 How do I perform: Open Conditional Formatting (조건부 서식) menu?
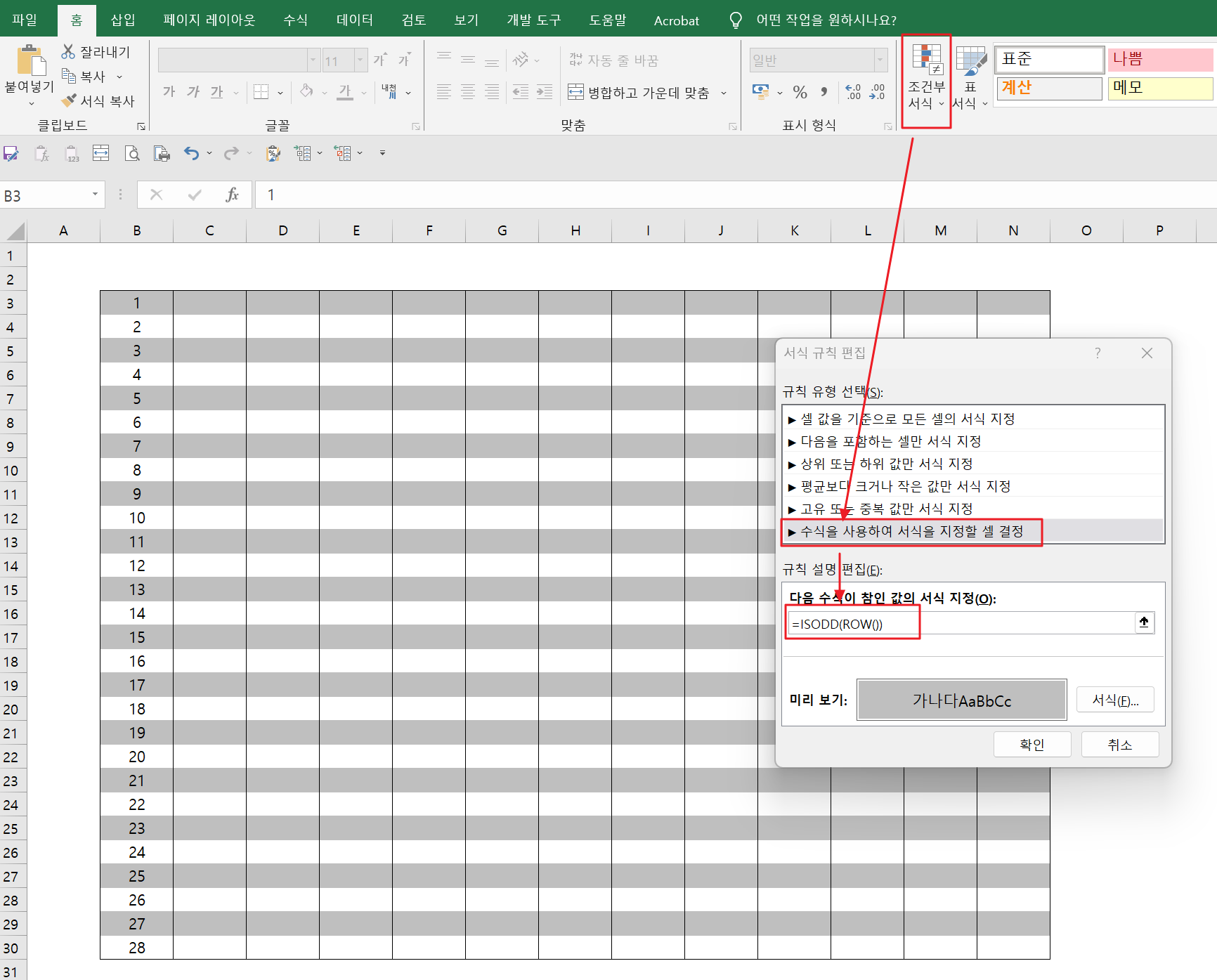(926, 77)
